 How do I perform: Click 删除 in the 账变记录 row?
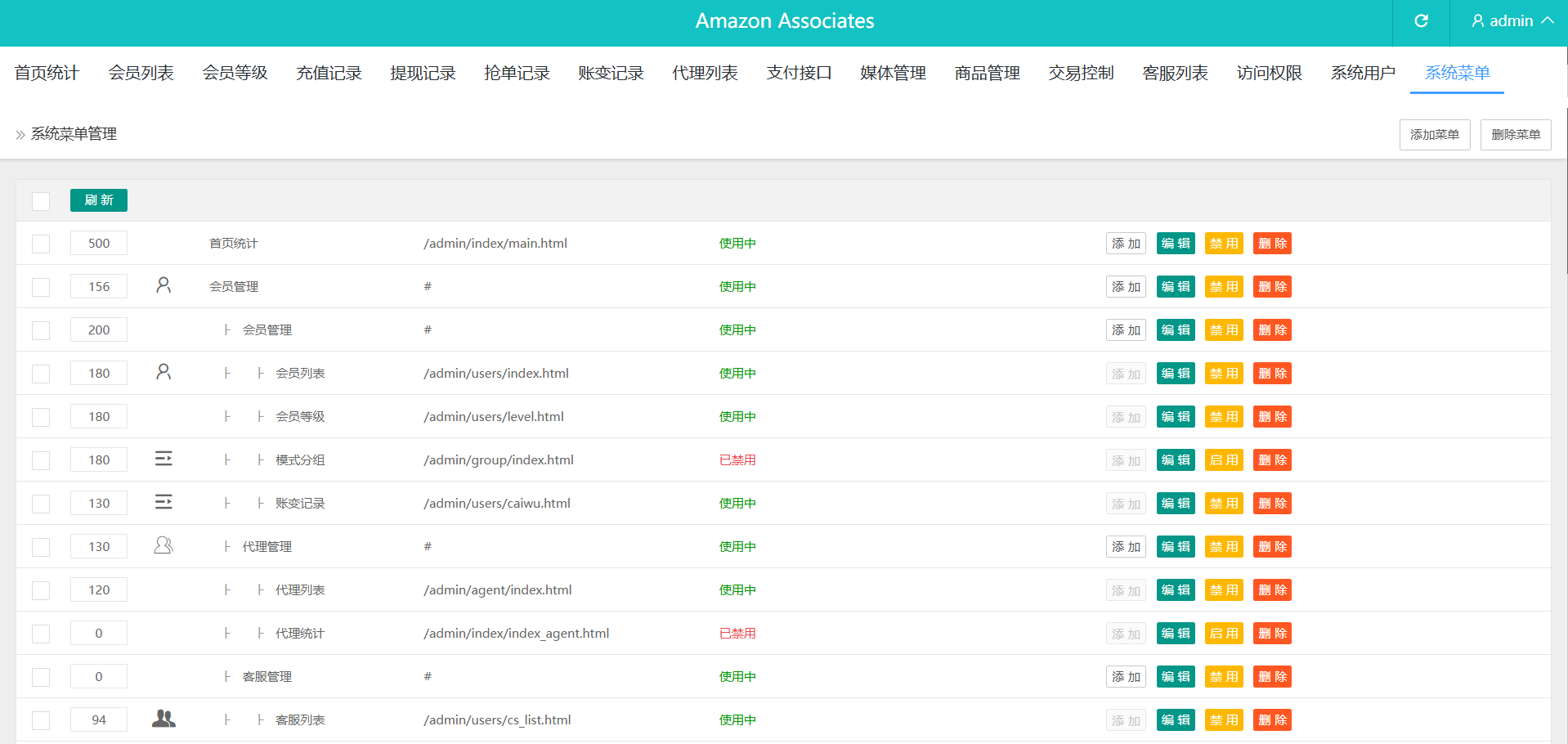tap(1272, 504)
